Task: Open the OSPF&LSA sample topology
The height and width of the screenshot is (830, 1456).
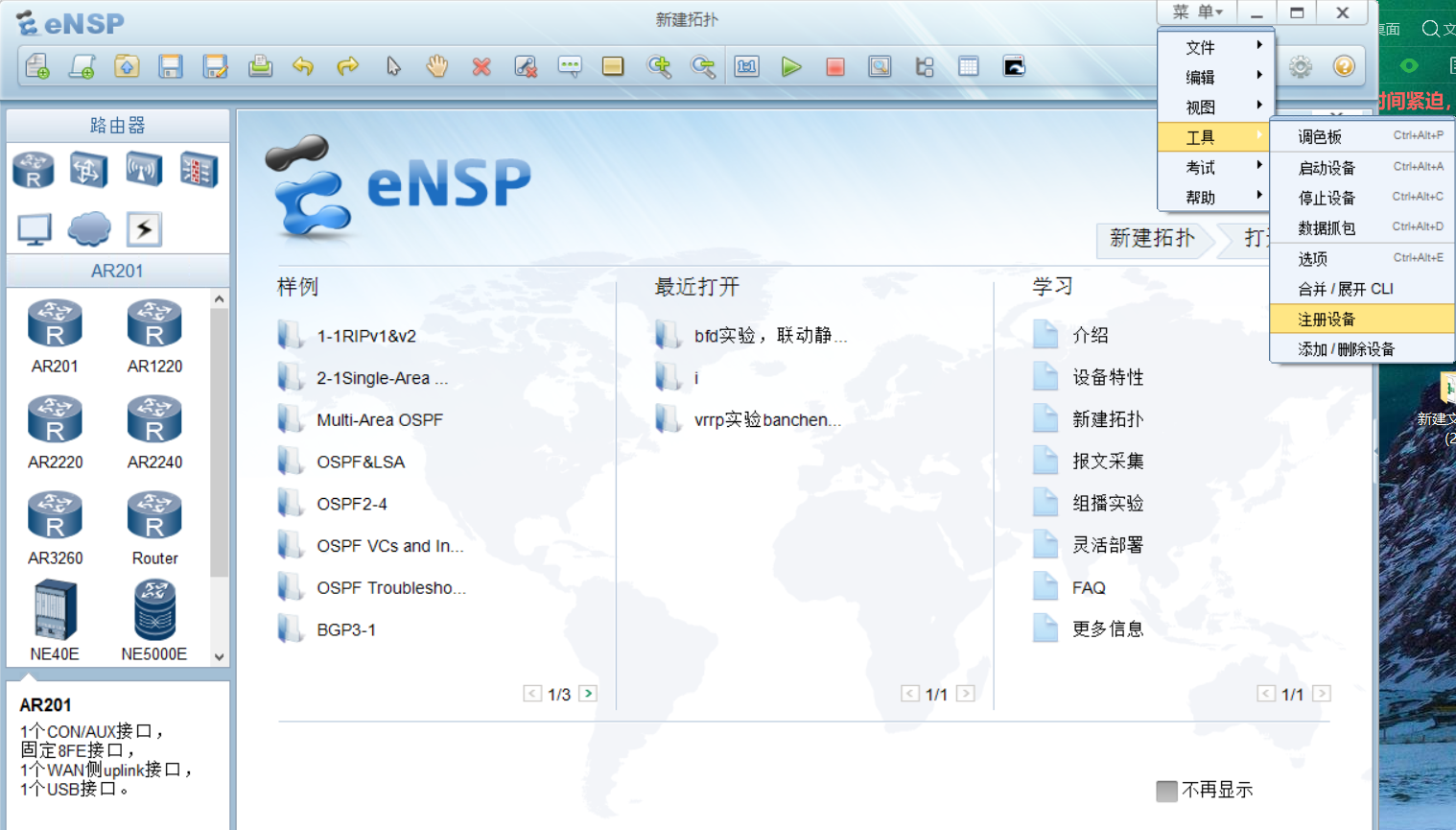Action: pyautogui.click(x=362, y=462)
